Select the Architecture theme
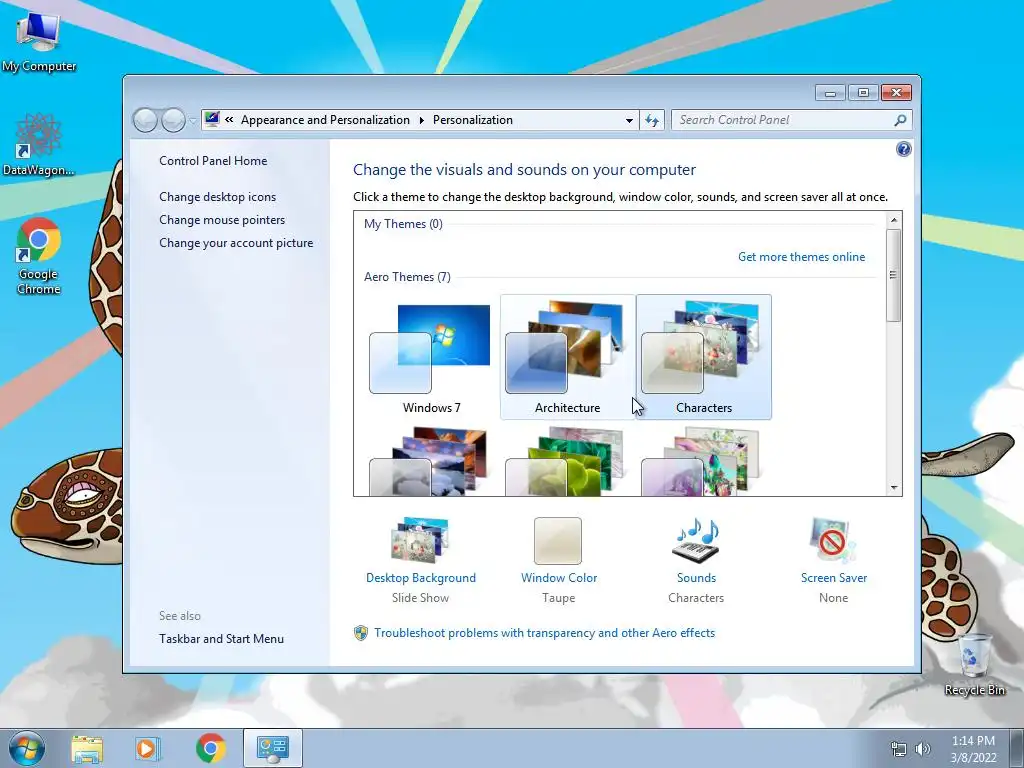1024x768 pixels. click(x=568, y=357)
